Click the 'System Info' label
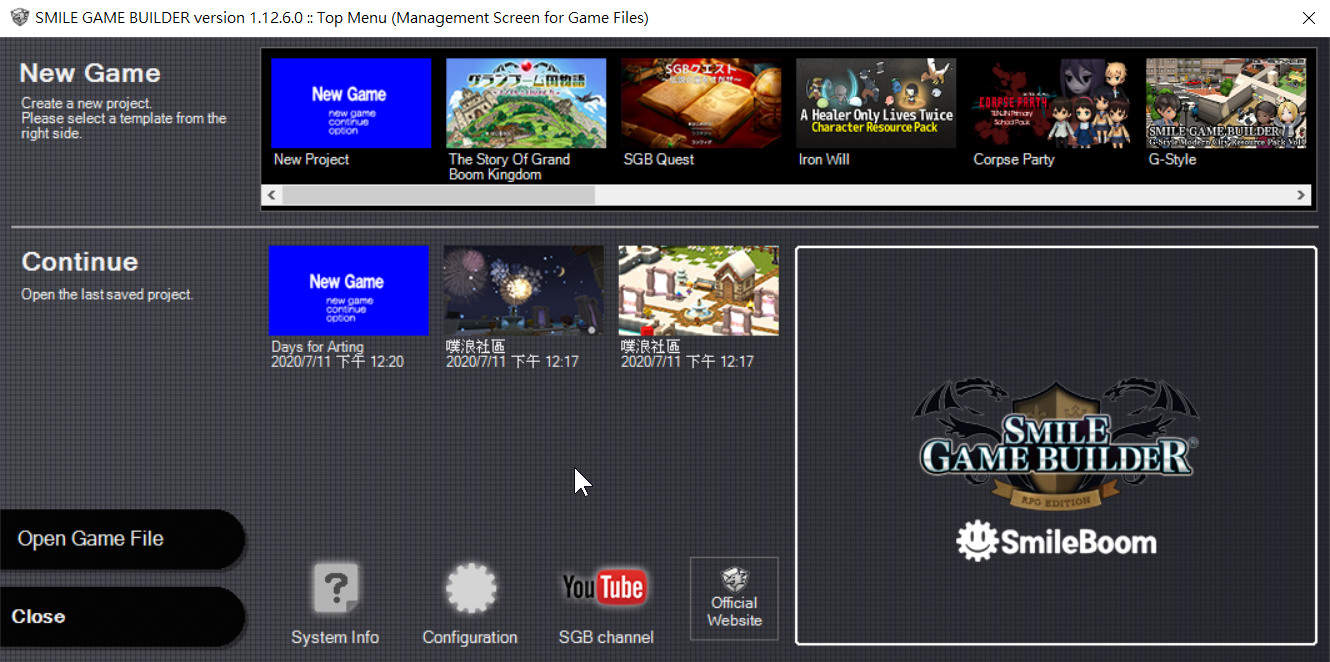1330x662 pixels. [335, 637]
